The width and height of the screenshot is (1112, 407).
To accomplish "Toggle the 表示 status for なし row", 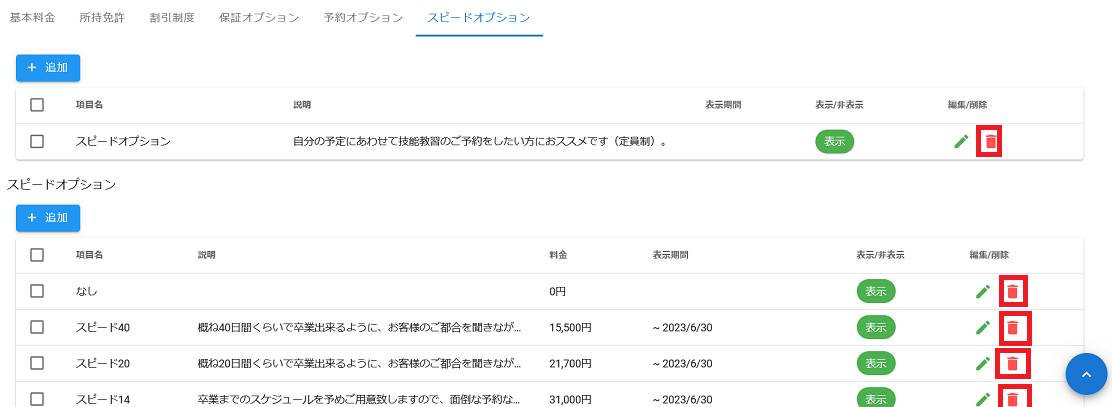I will 875,291.
